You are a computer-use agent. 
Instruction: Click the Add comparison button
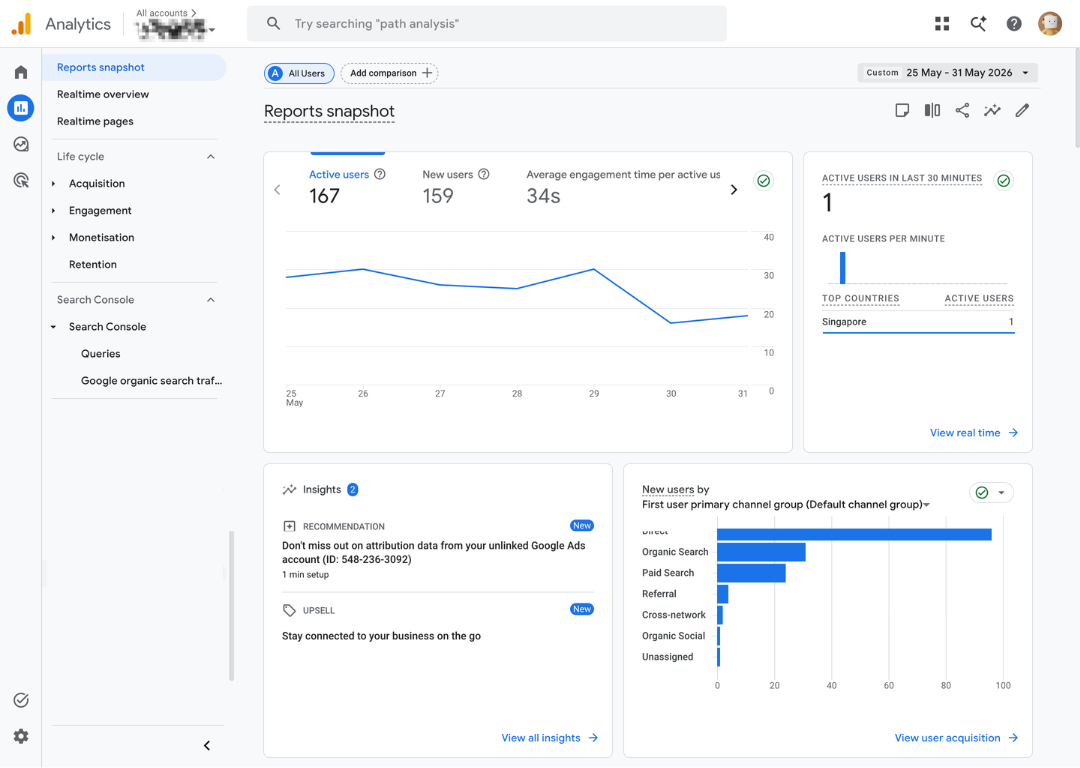tap(389, 73)
